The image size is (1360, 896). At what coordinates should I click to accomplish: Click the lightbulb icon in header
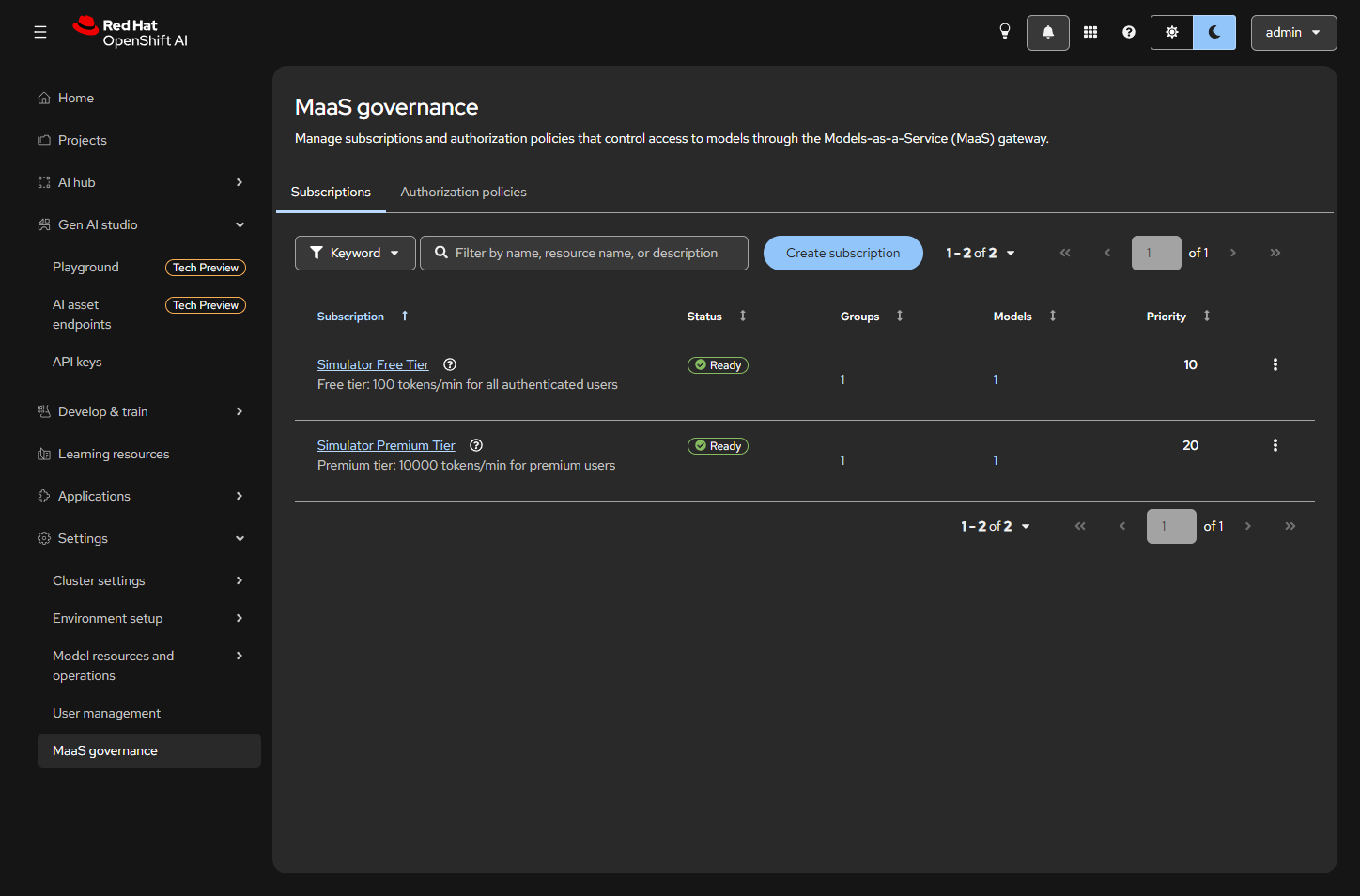tap(1005, 32)
